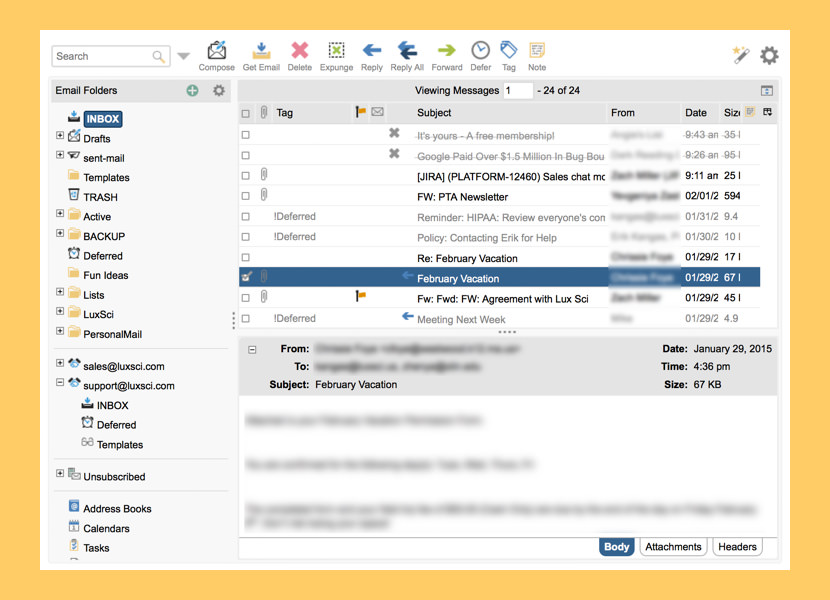Viewport: 830px width, 600px height.
Task: Tick the checkbox for FW: PTA Newsletter
Action: 246,196
